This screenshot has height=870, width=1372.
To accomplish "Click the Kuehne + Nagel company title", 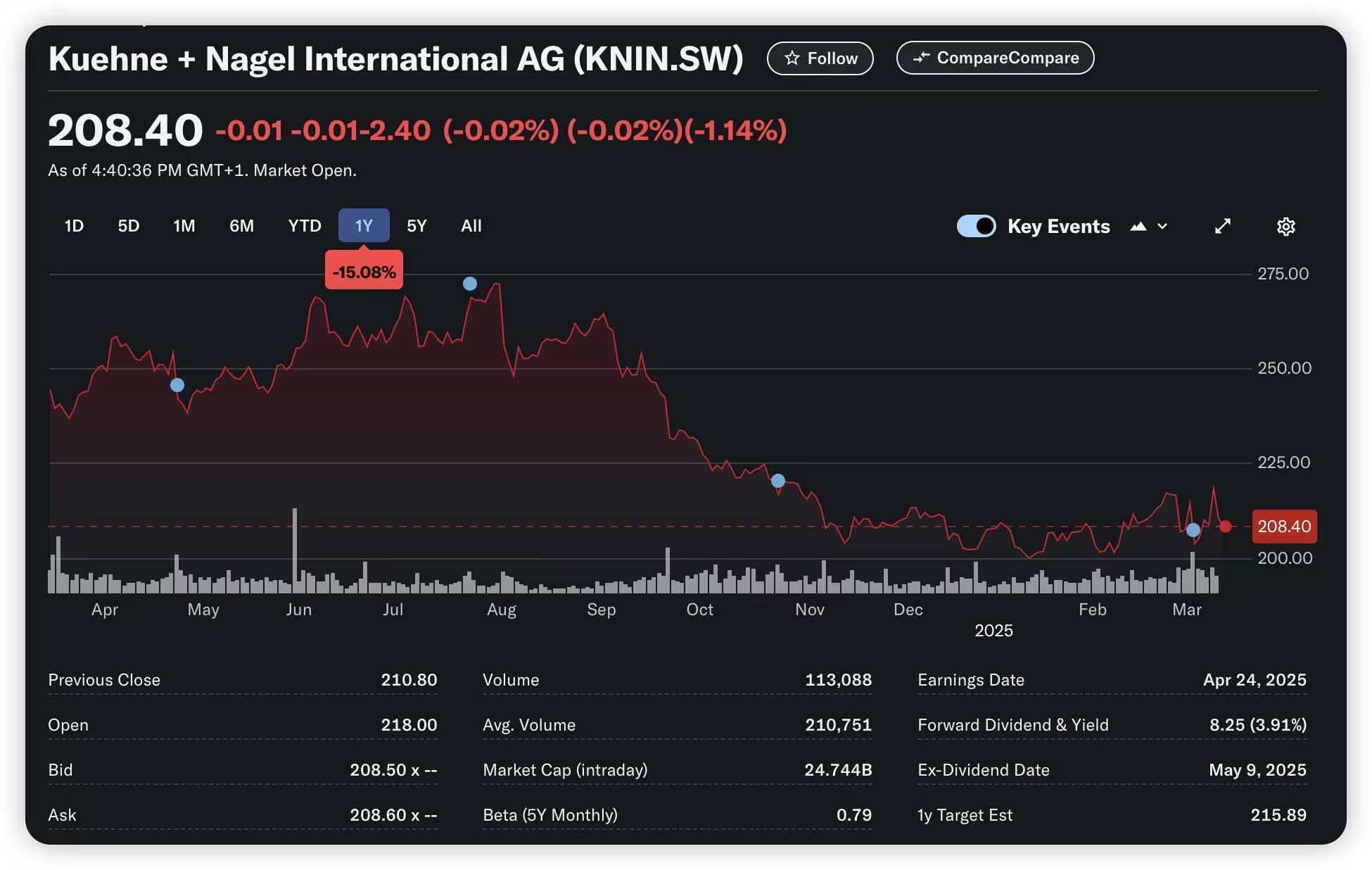I will pyautogui.click(x=395, y=58).
